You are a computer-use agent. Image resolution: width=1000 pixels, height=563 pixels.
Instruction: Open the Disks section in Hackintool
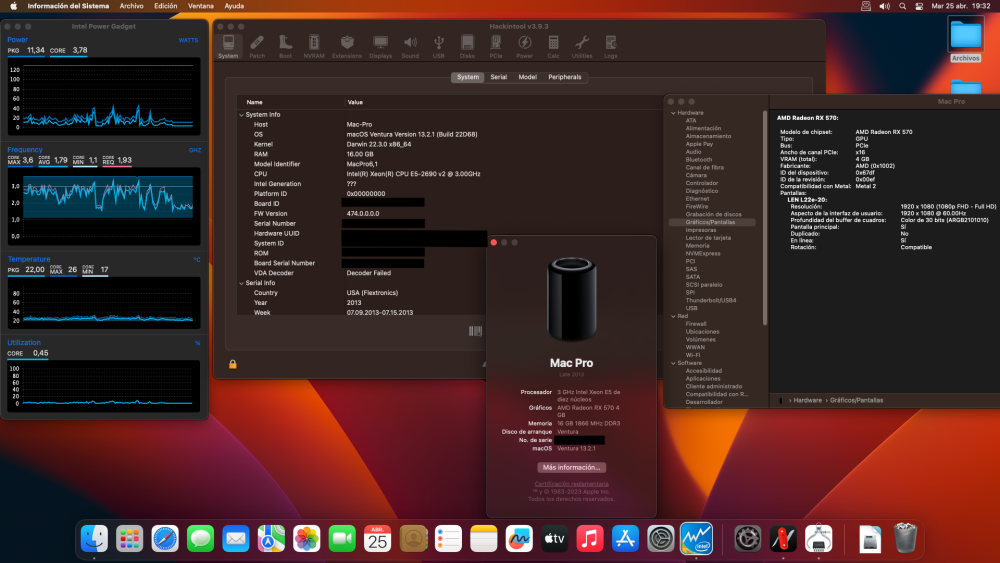click(467, 47)
